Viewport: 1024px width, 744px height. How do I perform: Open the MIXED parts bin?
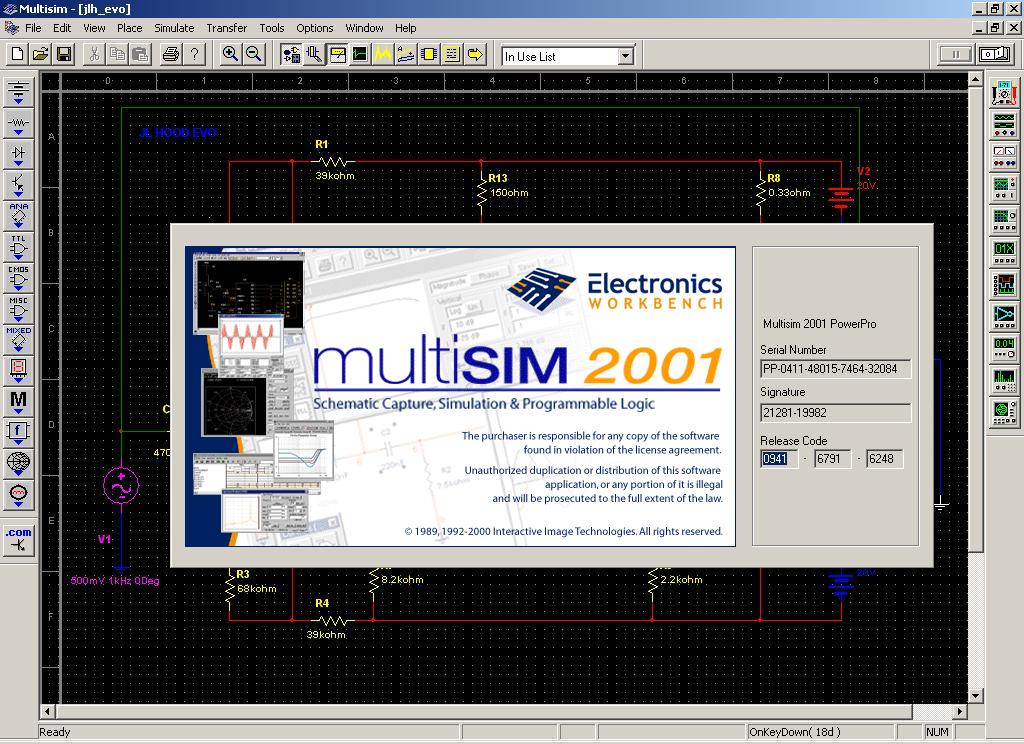pos(18,340)
